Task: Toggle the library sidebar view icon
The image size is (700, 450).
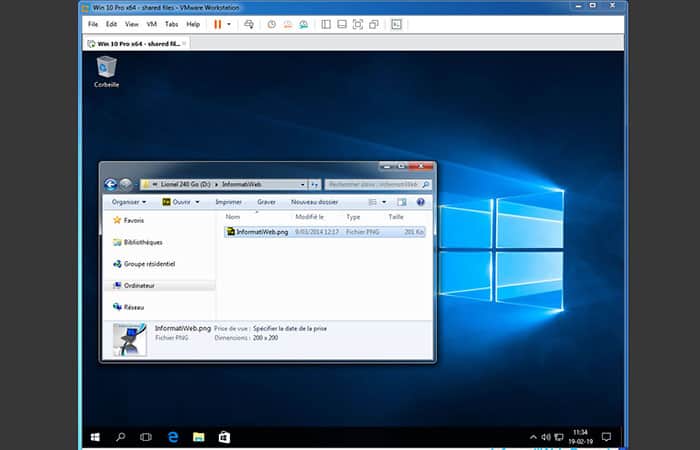Action: 326,25
